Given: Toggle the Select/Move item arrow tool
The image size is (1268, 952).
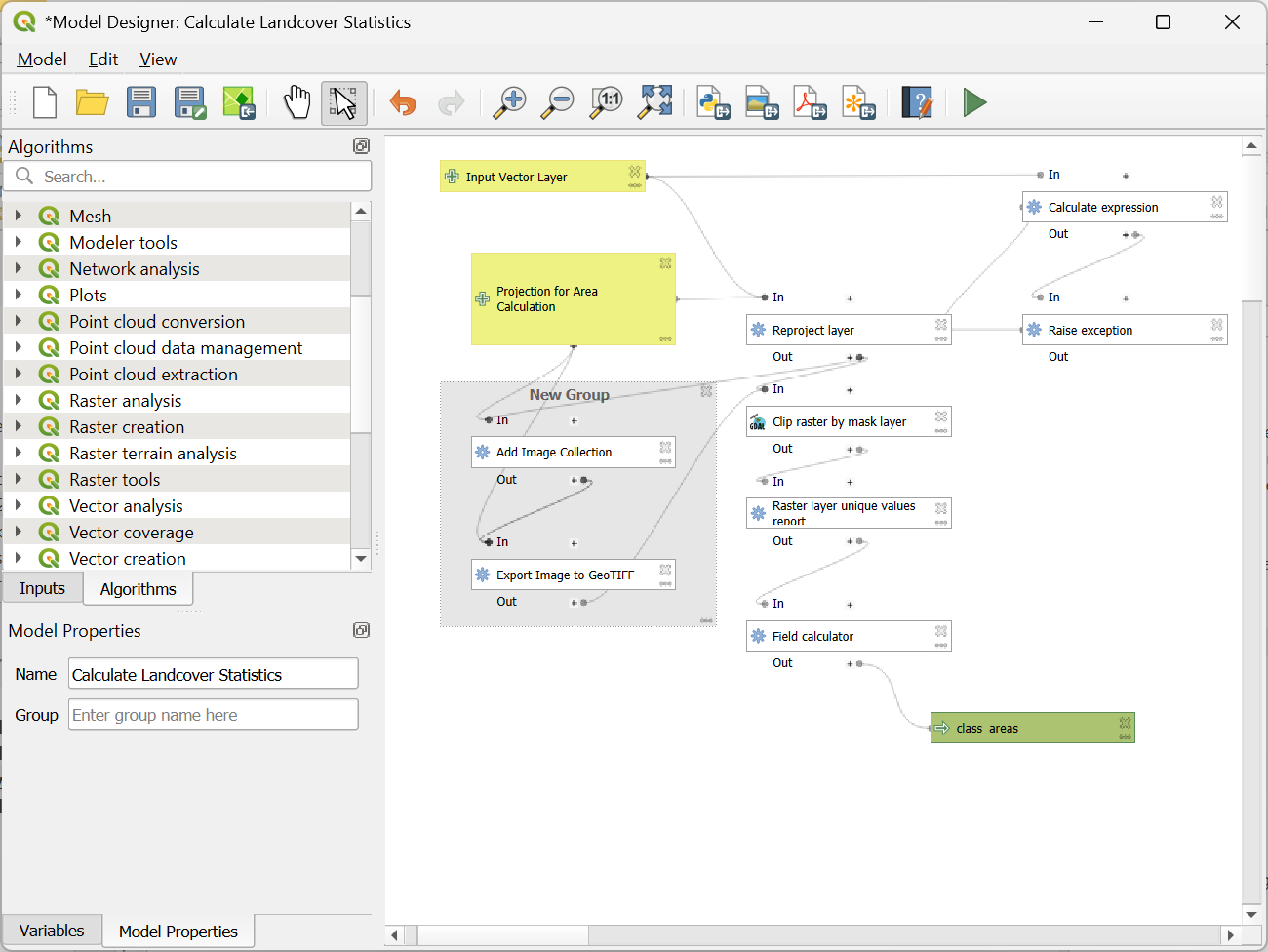Looking at the screenshot, I should [344, 102].
